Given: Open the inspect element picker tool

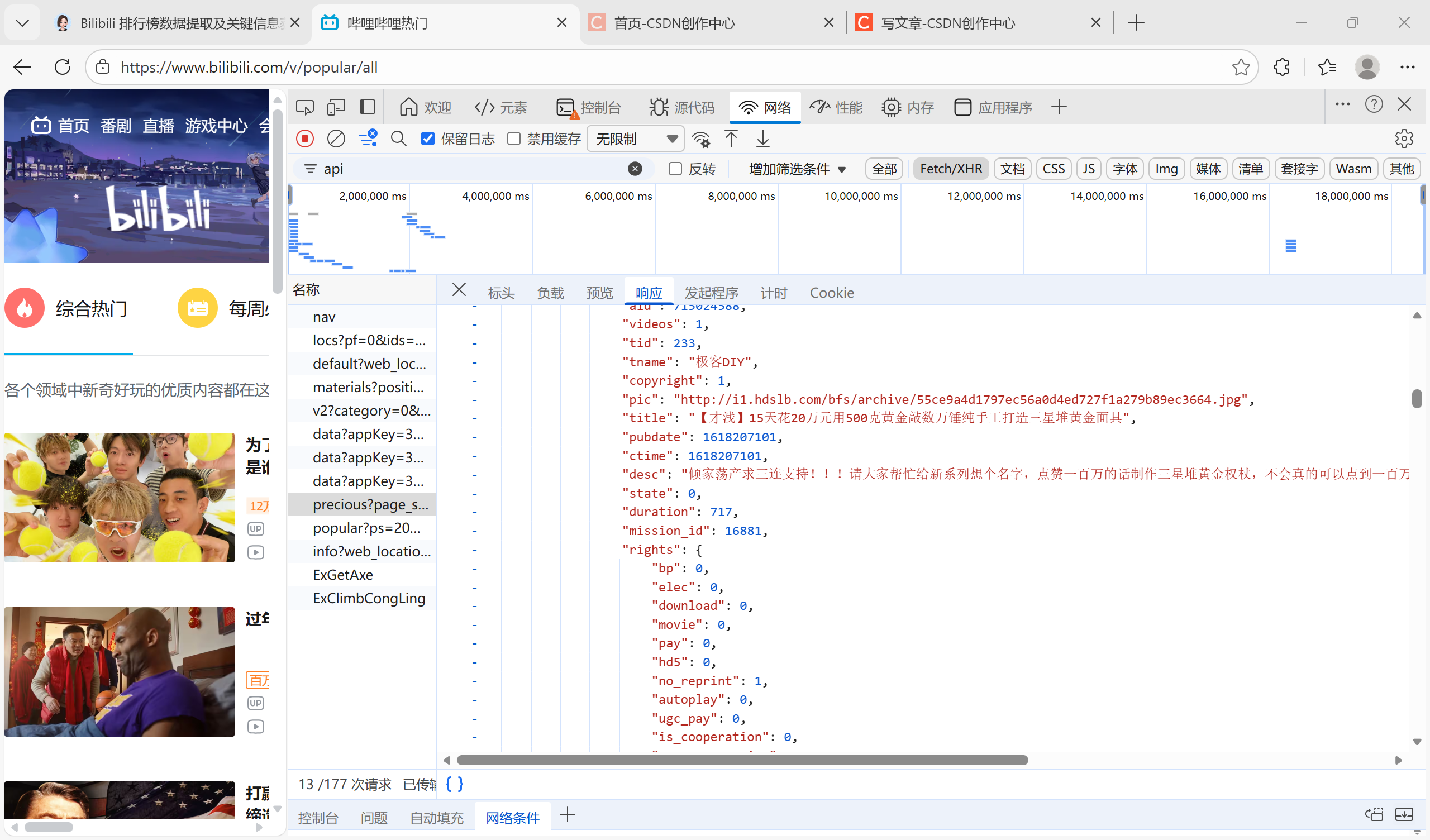Looking at the screenshot, I should click(x=305, y=107).
